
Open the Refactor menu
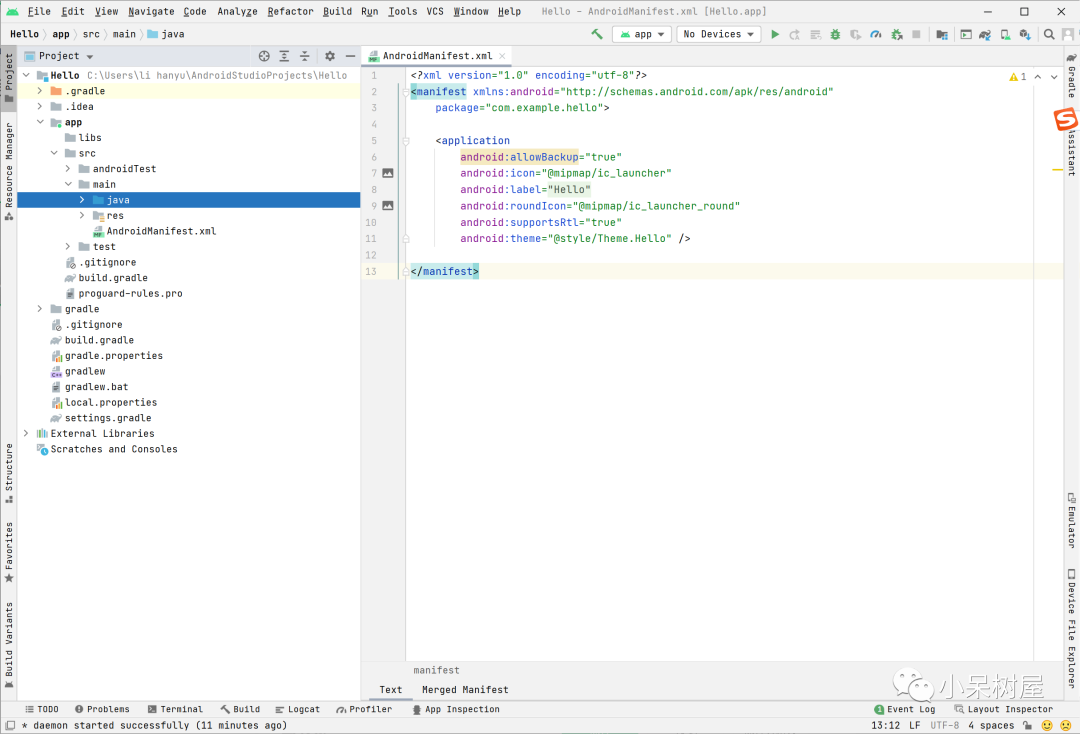[x=290, y=11]
